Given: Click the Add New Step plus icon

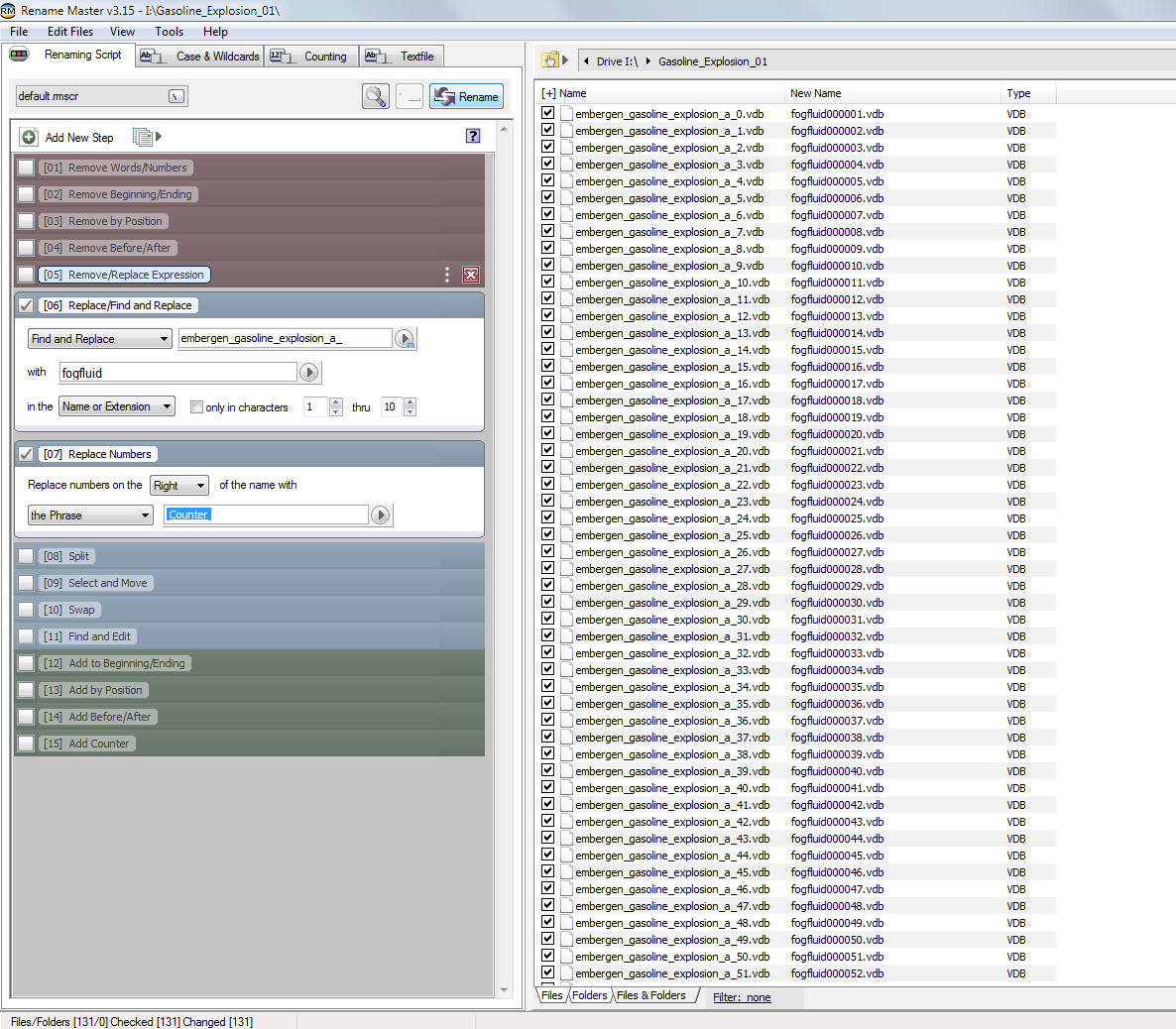Looking at the screenshot, I should pyautogui.click(x=29, y=137).
